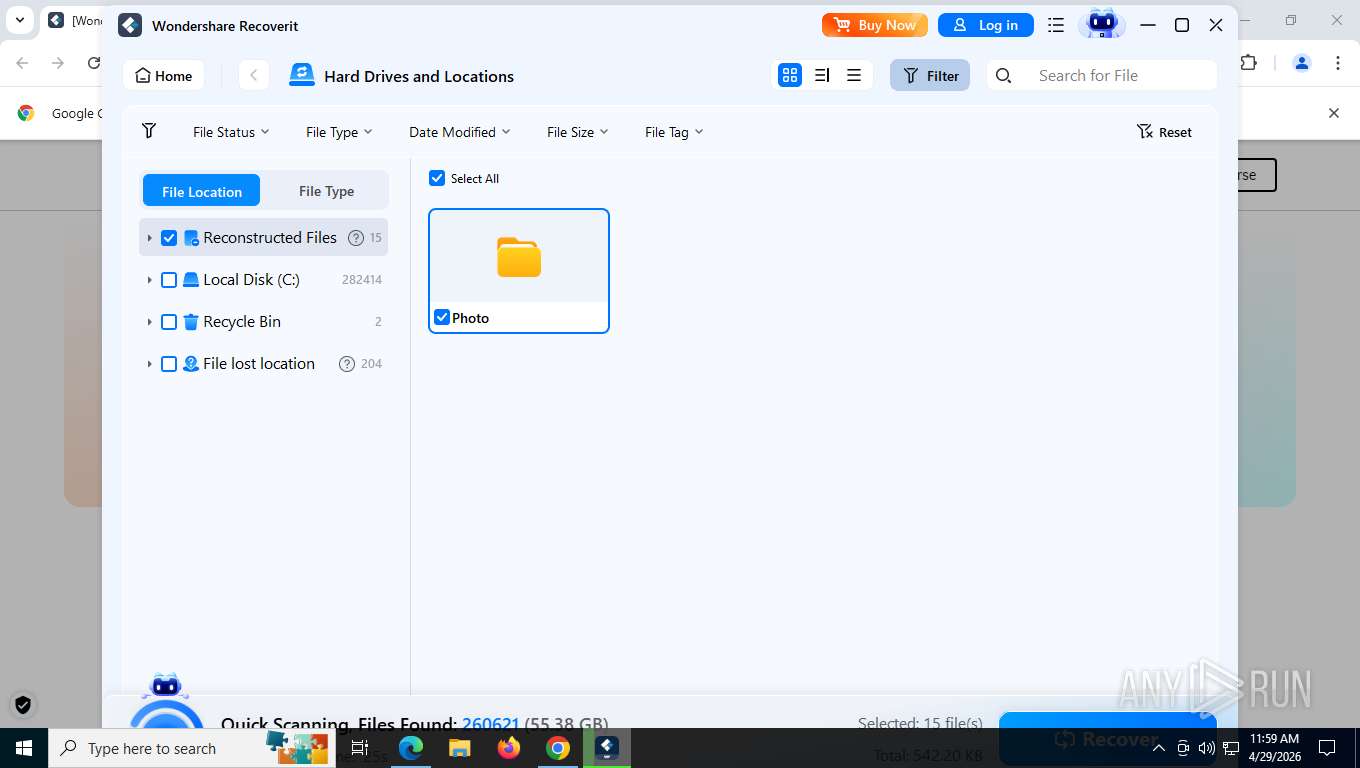Click the Recycle Bin trash icon
1360x768 pixels.
point(191,322)
